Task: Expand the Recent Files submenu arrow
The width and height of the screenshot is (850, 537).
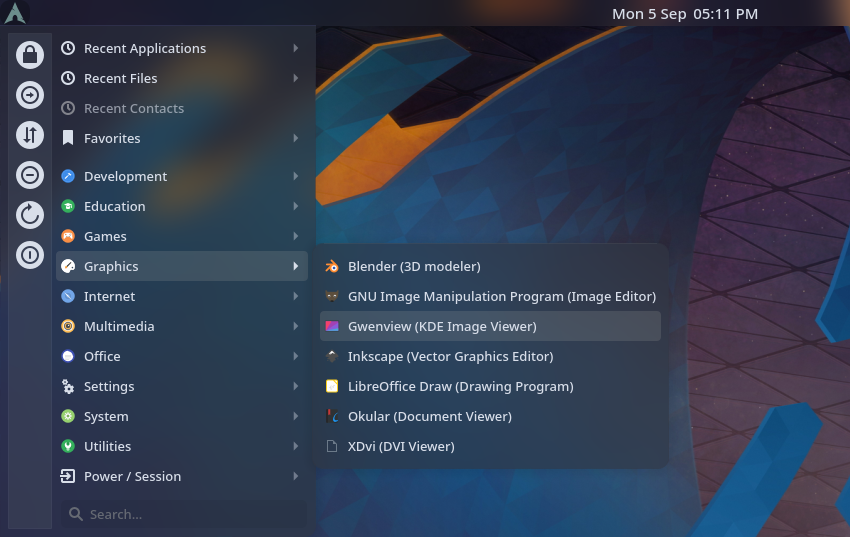Action: (296, 78)
